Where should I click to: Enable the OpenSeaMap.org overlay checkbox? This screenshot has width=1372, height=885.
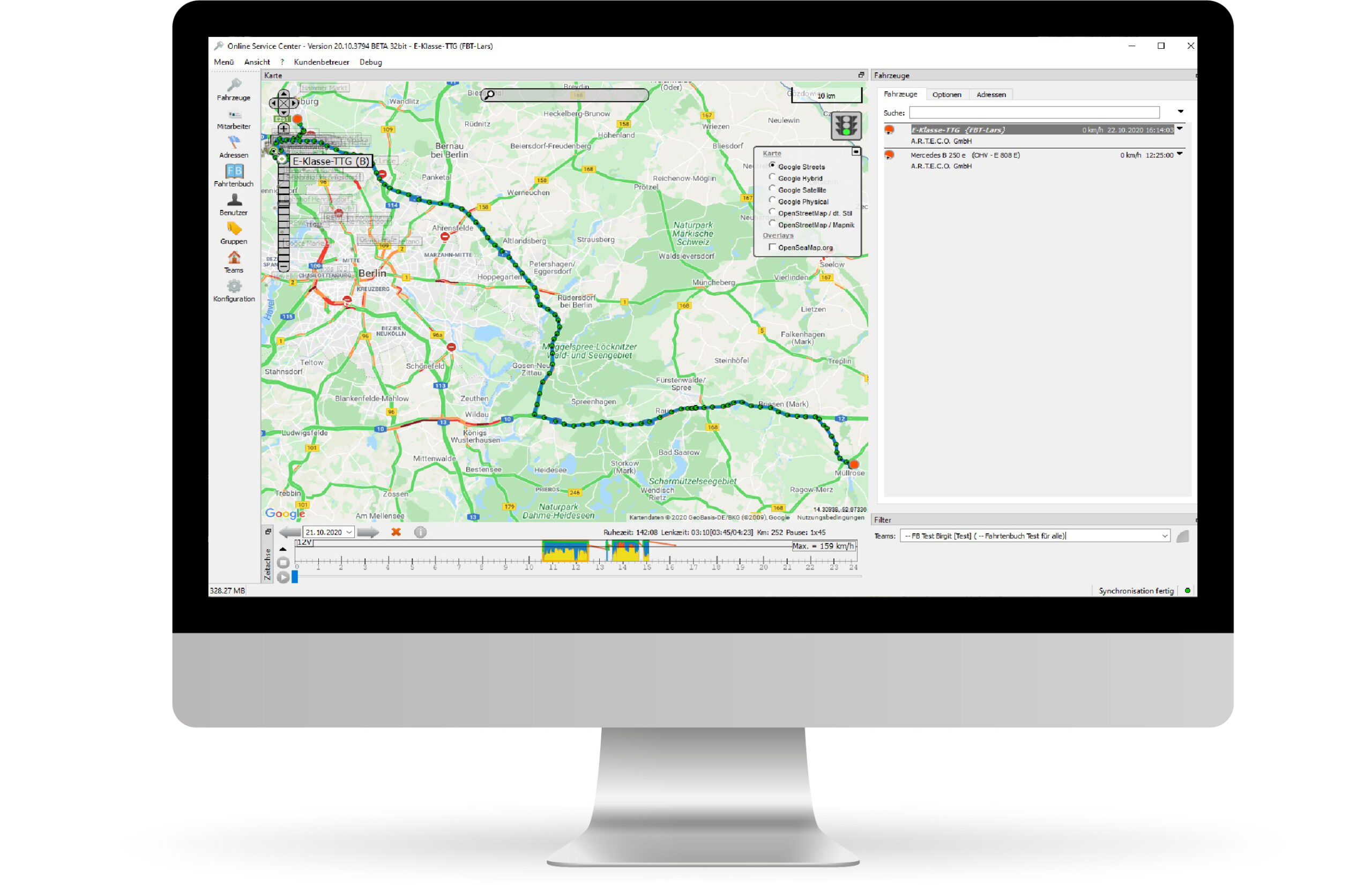[772, 246]
